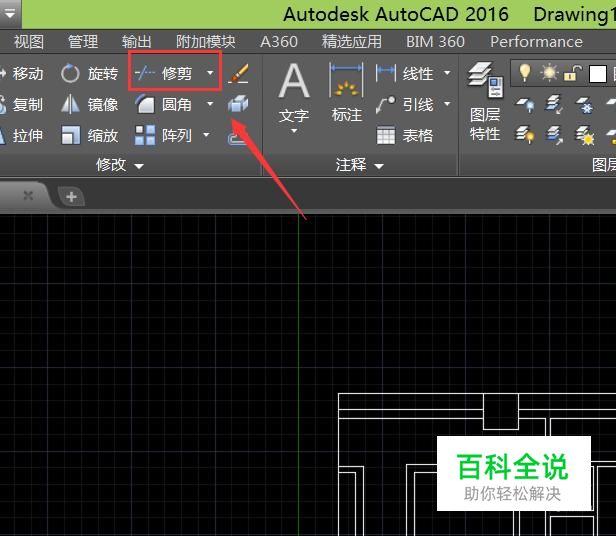Image resolution: width=616 pixels, height=536 pixels.
Task: Click the Offset tool icon
Action: [x=236, y=138]
